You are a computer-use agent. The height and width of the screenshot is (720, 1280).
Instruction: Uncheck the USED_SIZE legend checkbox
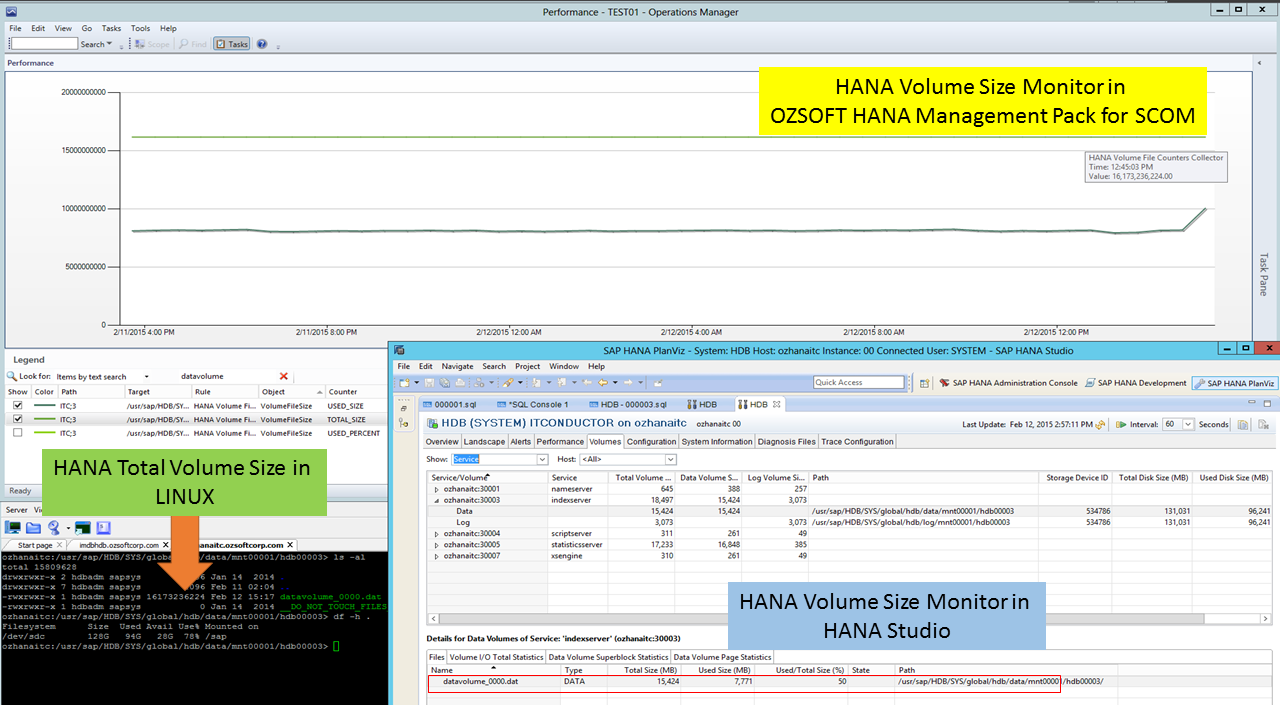(x=17, y=406)
